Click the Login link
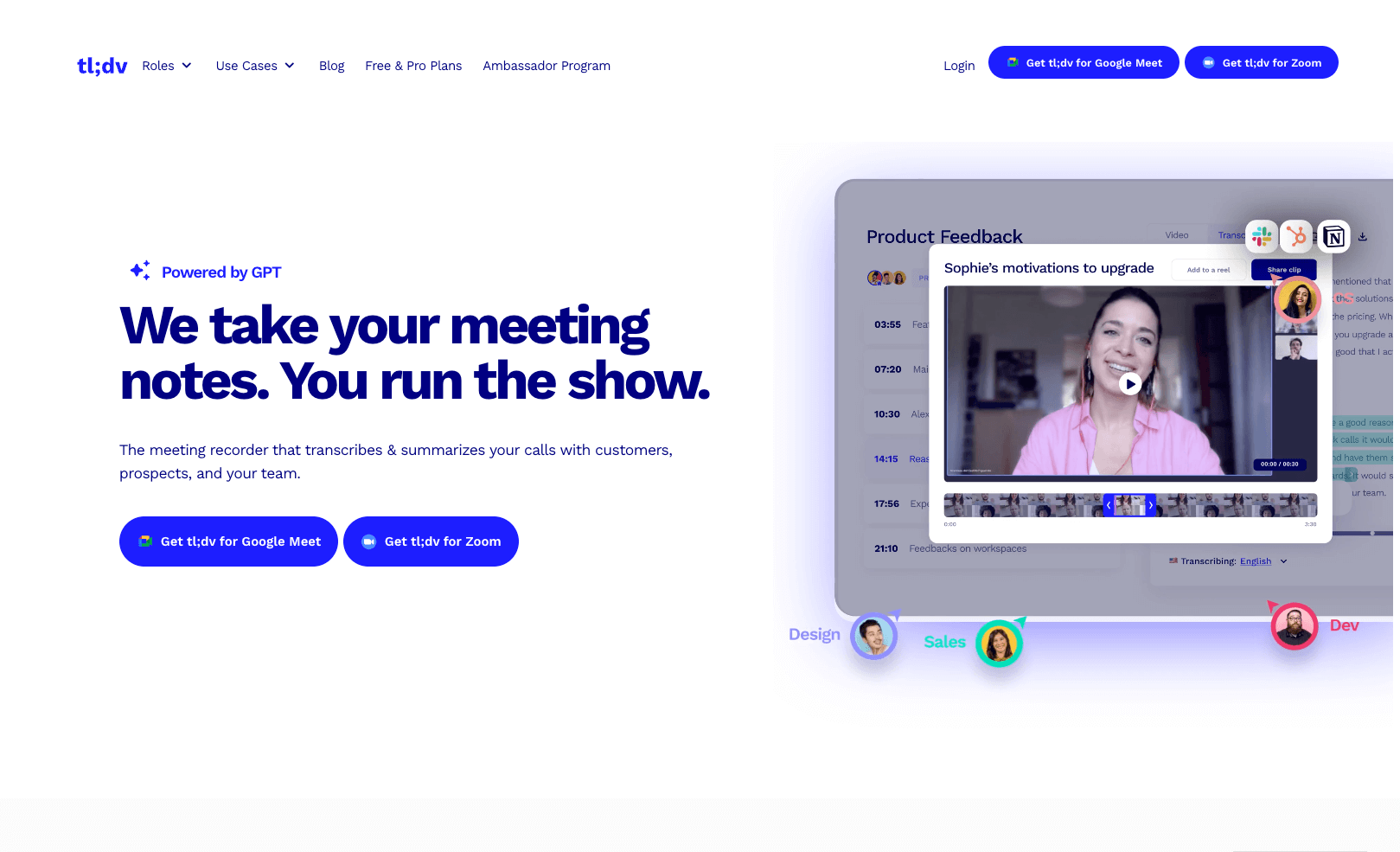1400x852 pixels. (x=959, y=66)
